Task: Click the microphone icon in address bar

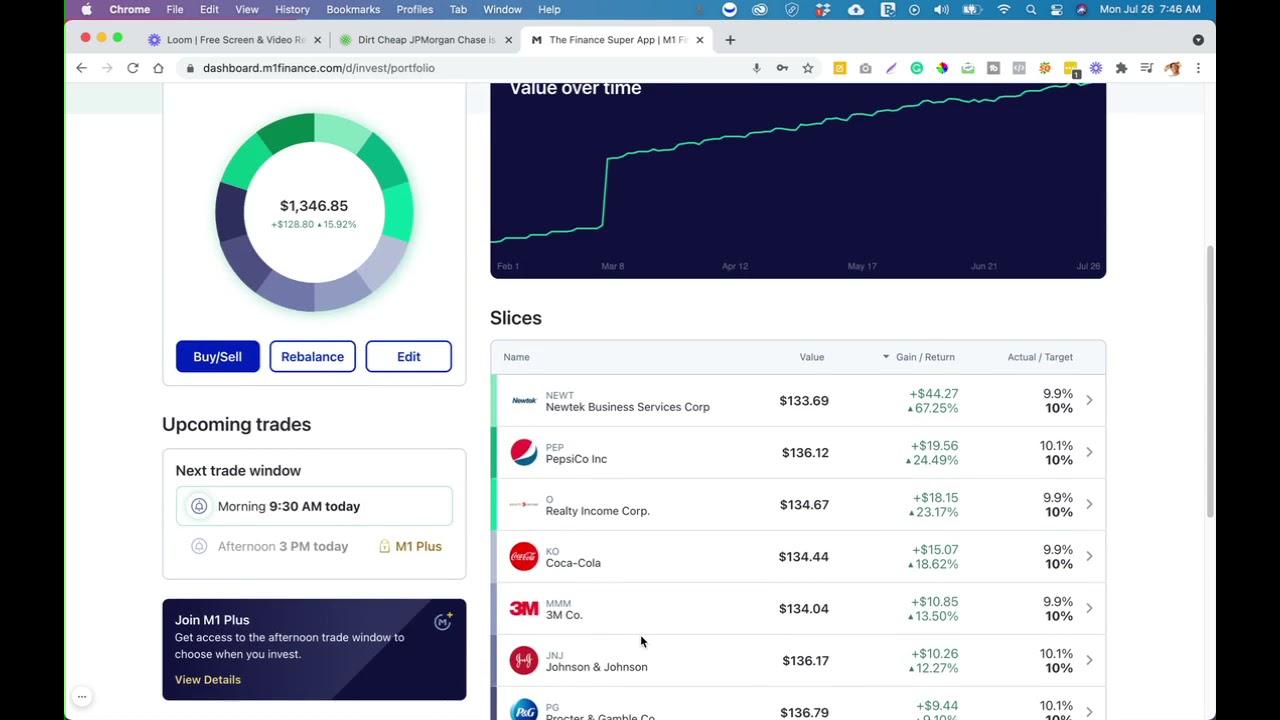Action: pos(756,68)
